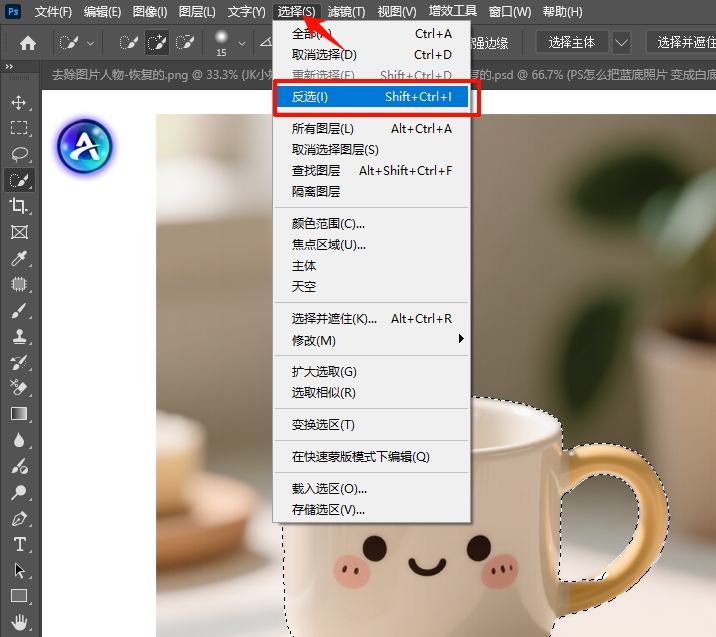The height and width of the screenshot is (637, 716).
Task: Choose All Layers (所有图层) menu entry
Action: click(x=372, y=129)
